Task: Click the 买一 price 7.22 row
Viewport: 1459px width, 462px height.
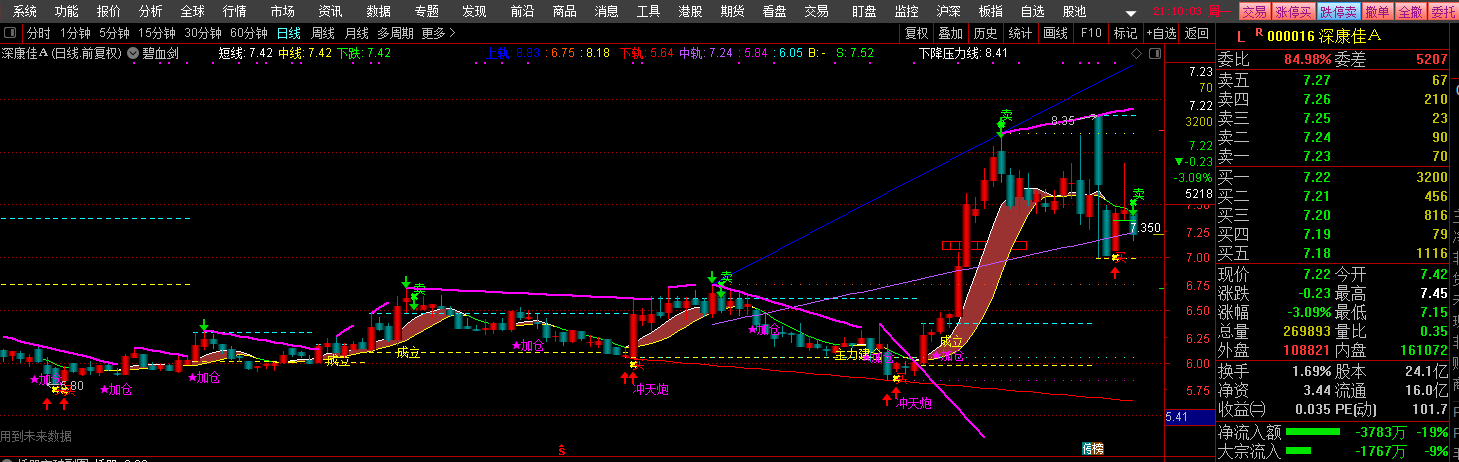Action: (1334, 177)
